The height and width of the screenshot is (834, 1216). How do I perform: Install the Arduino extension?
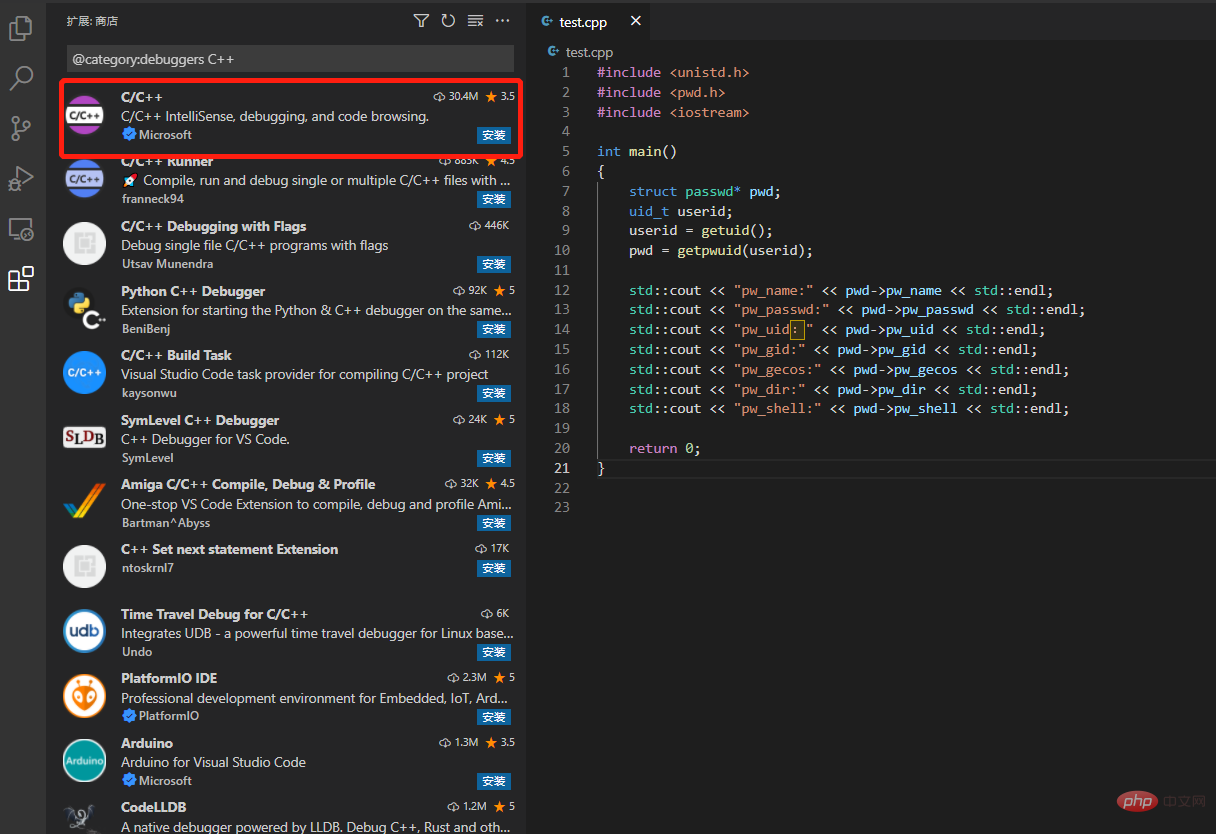point(494,781)
